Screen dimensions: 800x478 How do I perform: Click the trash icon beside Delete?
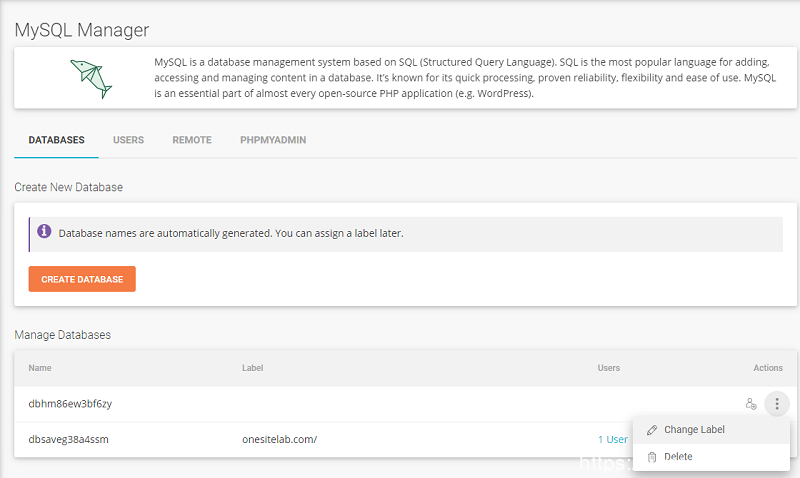click(x=652, y=457)
